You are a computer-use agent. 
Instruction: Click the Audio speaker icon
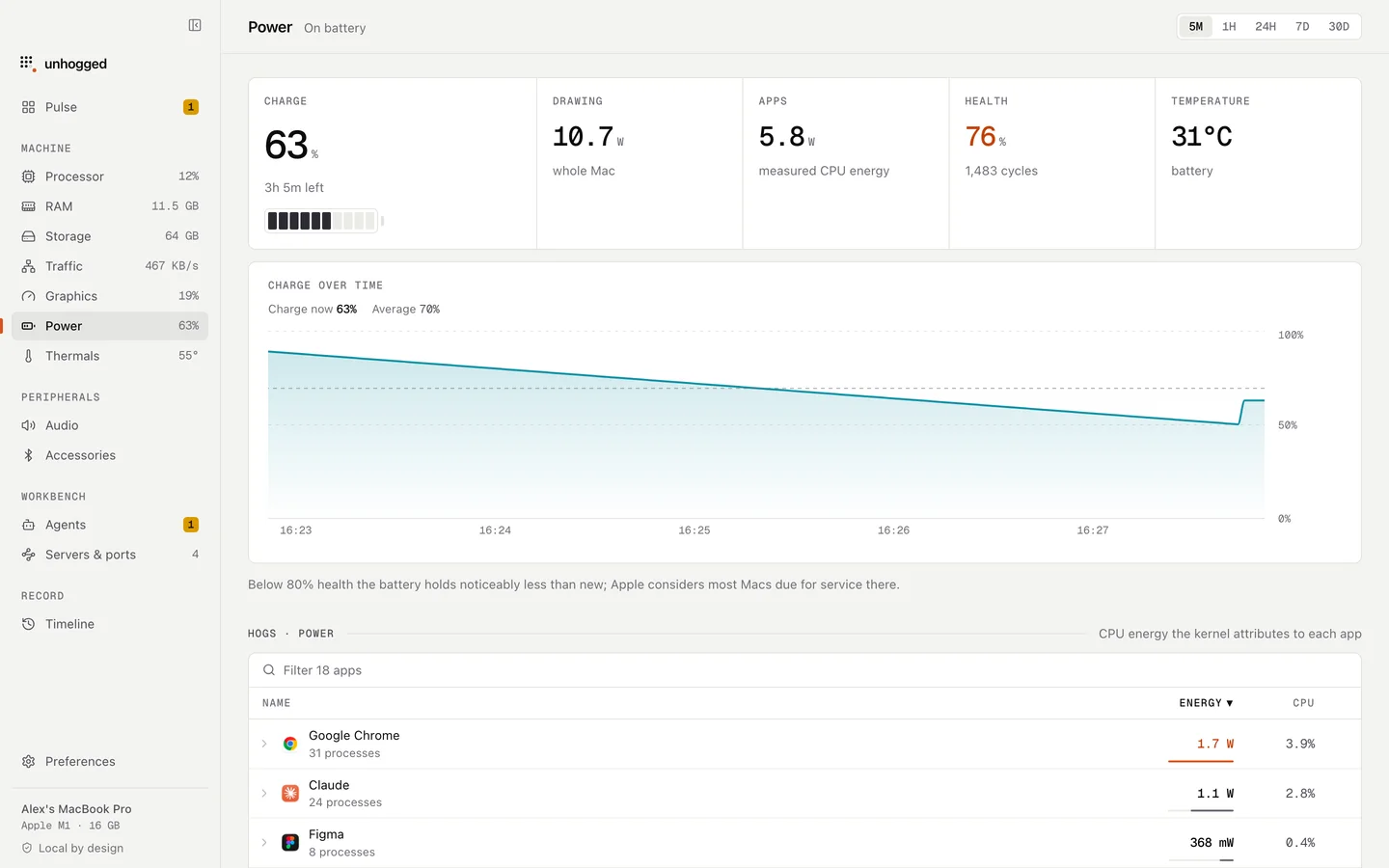tap(28, 425)
